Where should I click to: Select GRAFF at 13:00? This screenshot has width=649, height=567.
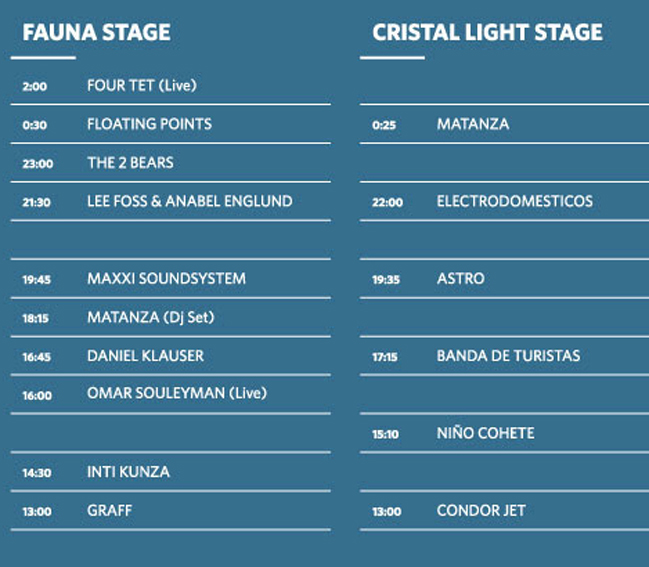[x=109, y=510]
